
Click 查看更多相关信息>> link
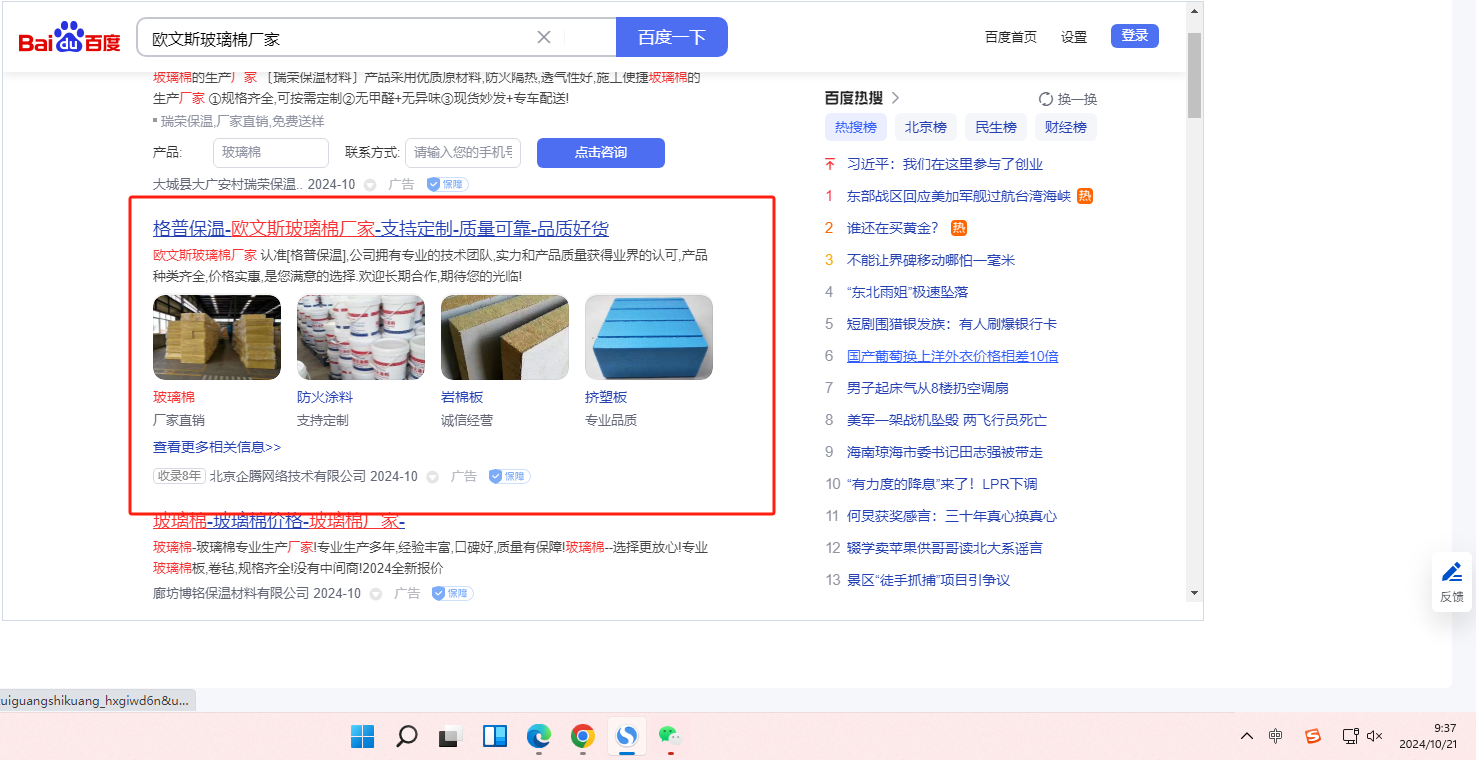click(x=217, y=447)
